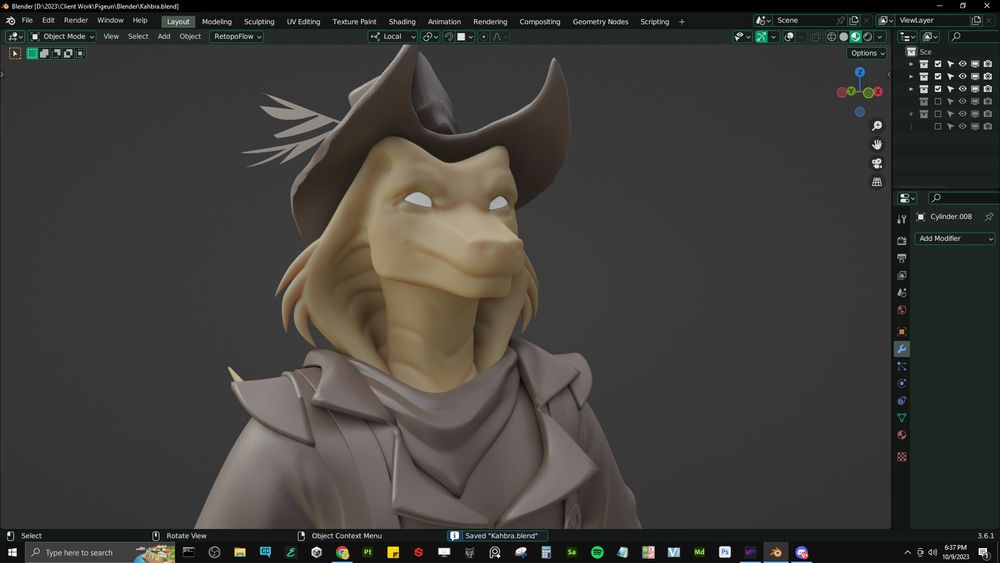This screenshot has height=563, width=1000.
Task: Open snapping options dropdown
Action: (465, 36)
